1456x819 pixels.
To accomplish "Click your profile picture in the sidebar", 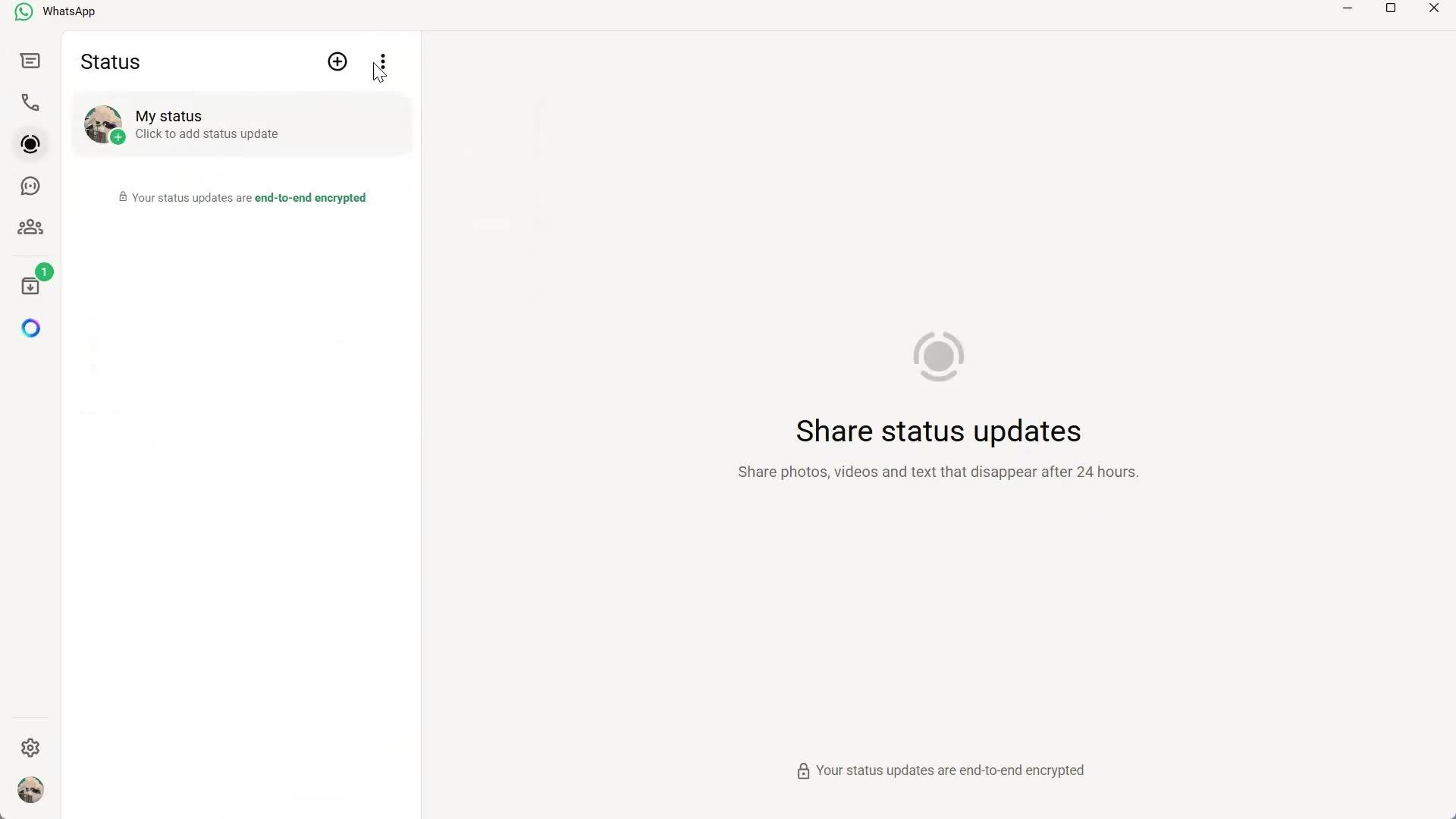I will pos(30,789).
